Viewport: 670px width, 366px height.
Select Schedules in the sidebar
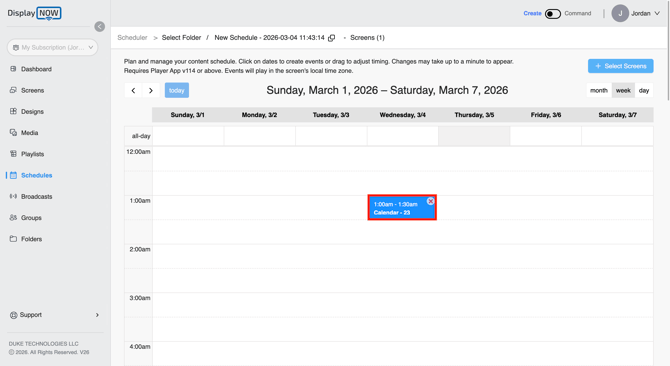(36, 176)
